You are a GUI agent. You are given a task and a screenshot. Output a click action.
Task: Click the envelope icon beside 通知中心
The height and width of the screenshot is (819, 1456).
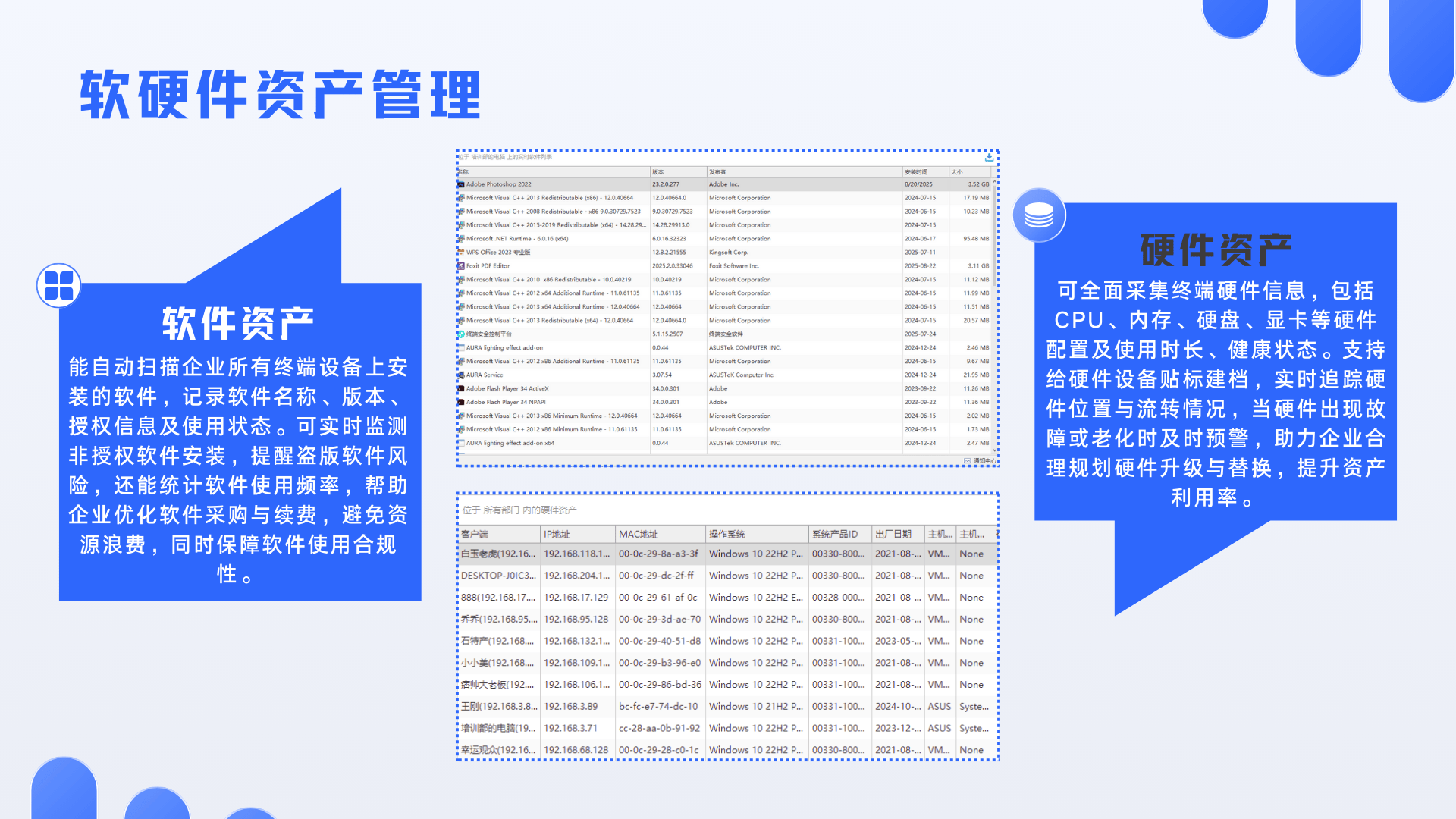(968, 460)
